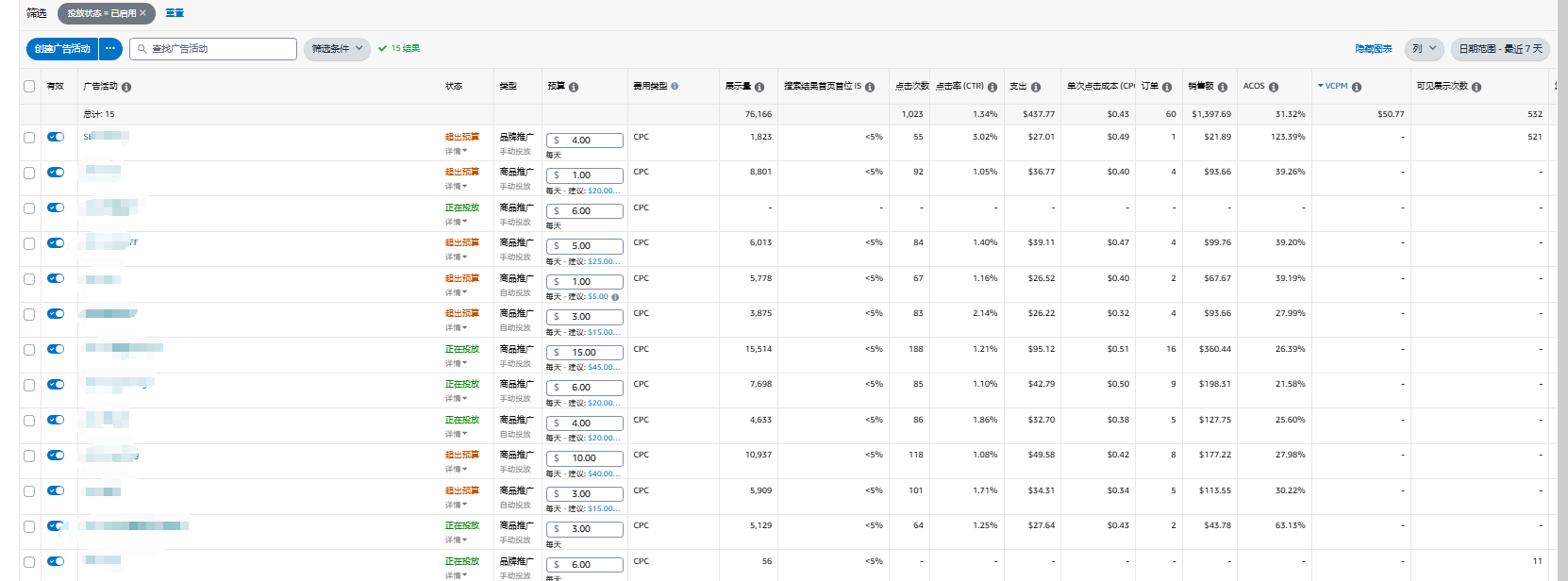Open the 筛选条件 dropdown

pos(337,48)
